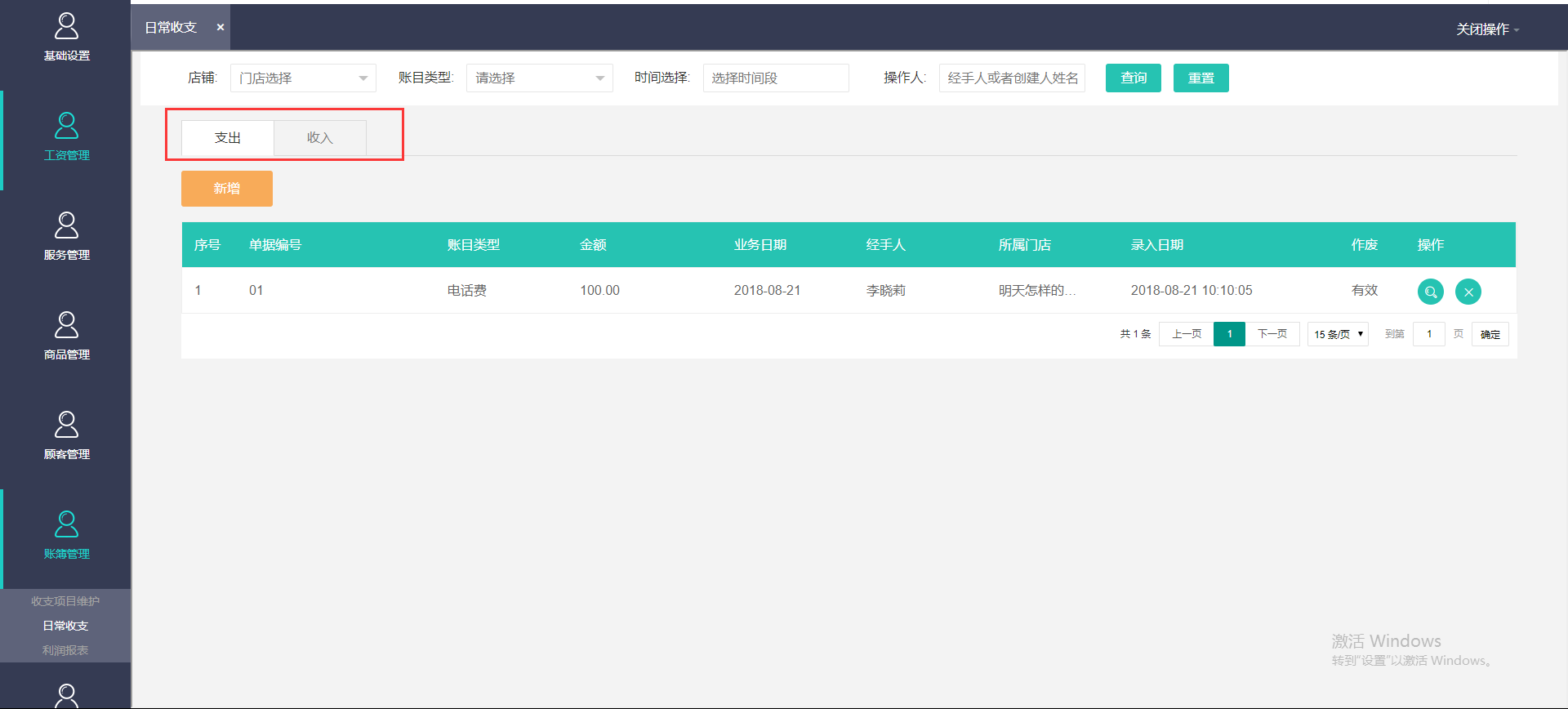The height and width of the screenshot is (709, 1568).
Task: Click the 录入日期 column header
Action: pos(1157,245)
